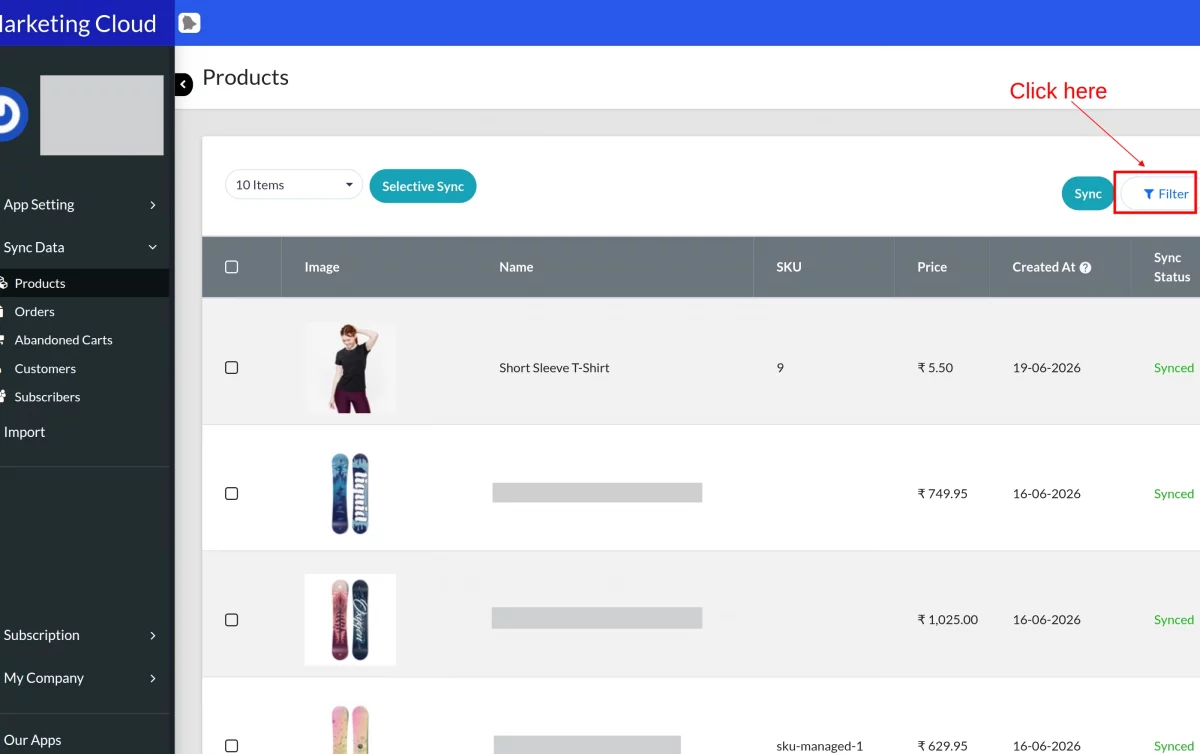Expand the Subscription menu in sidebar
The image size is (1200, 754).
coord(82,635)
